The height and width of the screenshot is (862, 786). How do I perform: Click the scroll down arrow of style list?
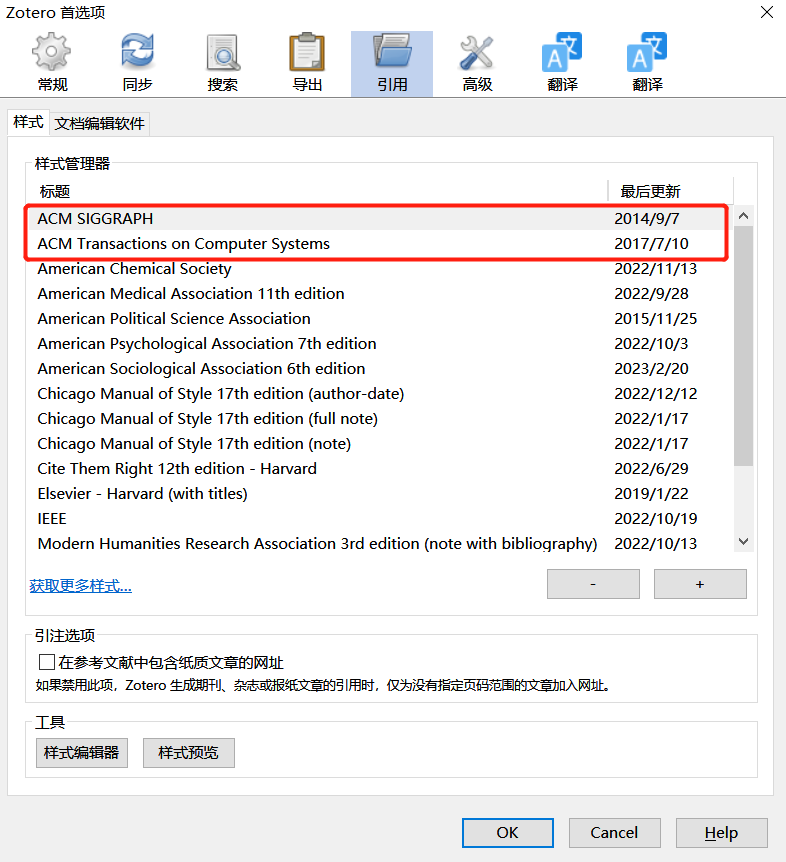tap(744, 541)
